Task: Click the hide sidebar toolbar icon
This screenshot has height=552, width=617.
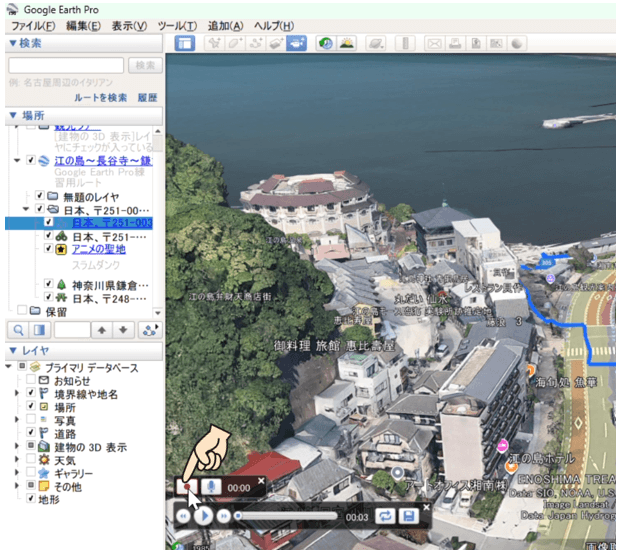Action: point(184,44)
